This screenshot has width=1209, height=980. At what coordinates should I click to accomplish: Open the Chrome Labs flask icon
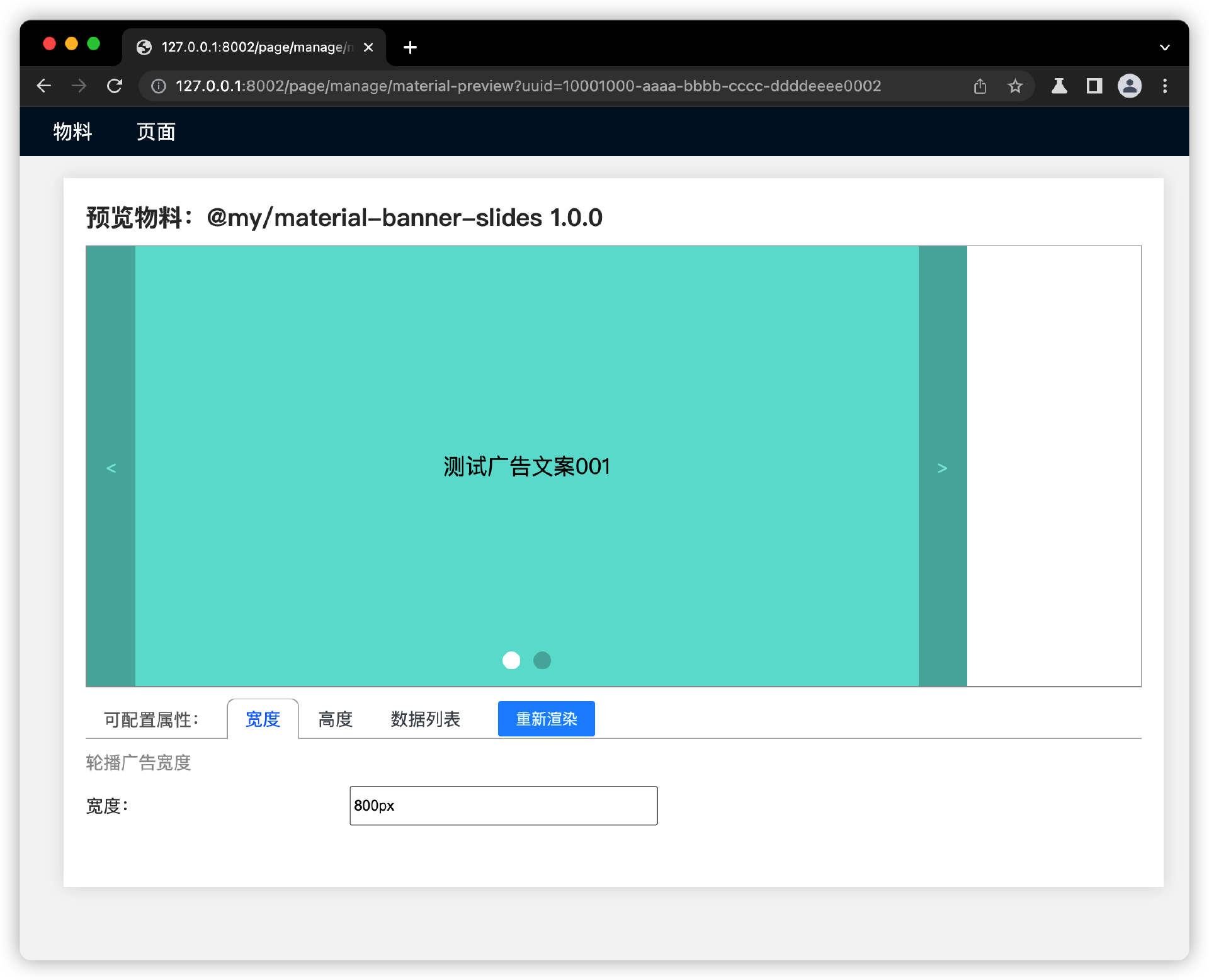pos(1059,86)
